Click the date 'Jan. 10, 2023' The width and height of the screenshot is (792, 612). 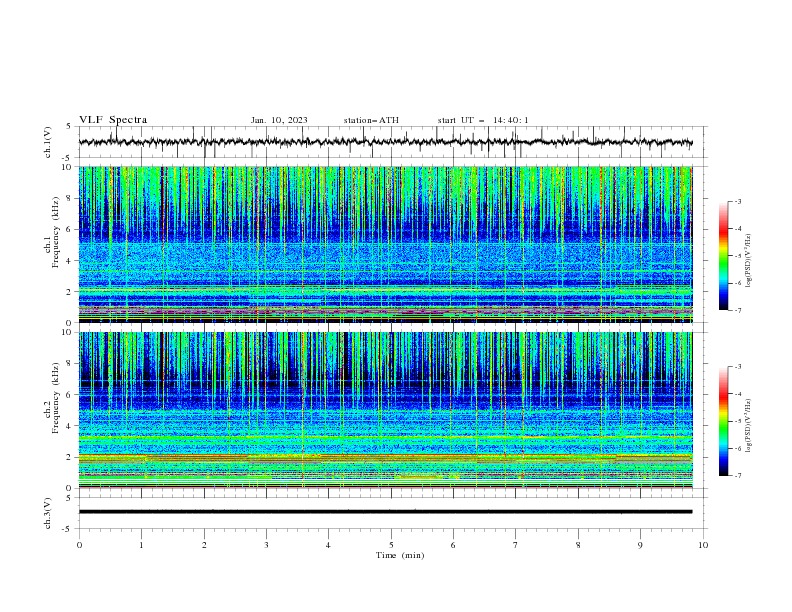pyautogui.click(x=279, y=120)
